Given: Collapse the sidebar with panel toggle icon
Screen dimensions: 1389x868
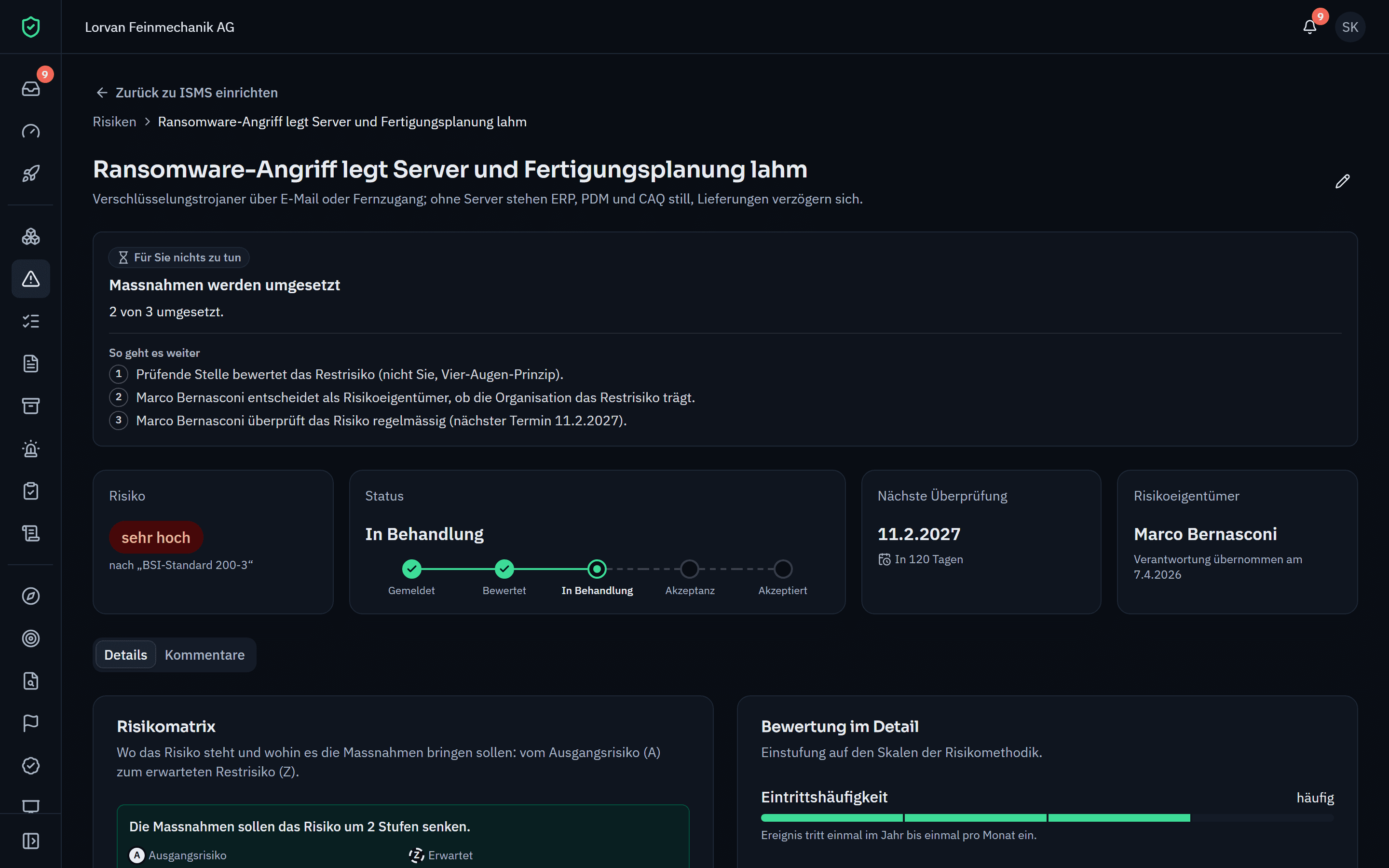Looking at the screenshot, I should pos(30,841).
